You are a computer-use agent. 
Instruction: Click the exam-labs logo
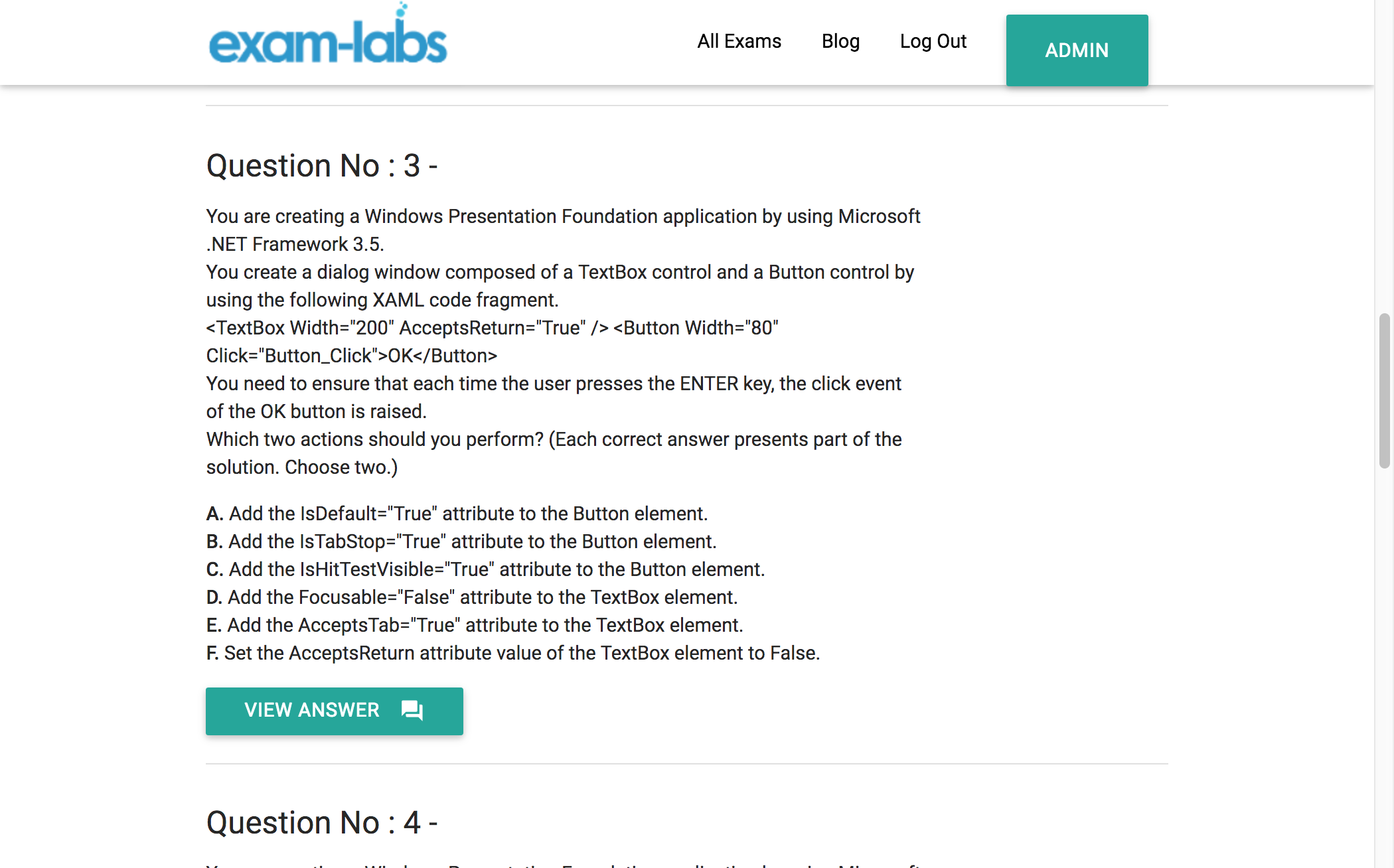point(328,35)
